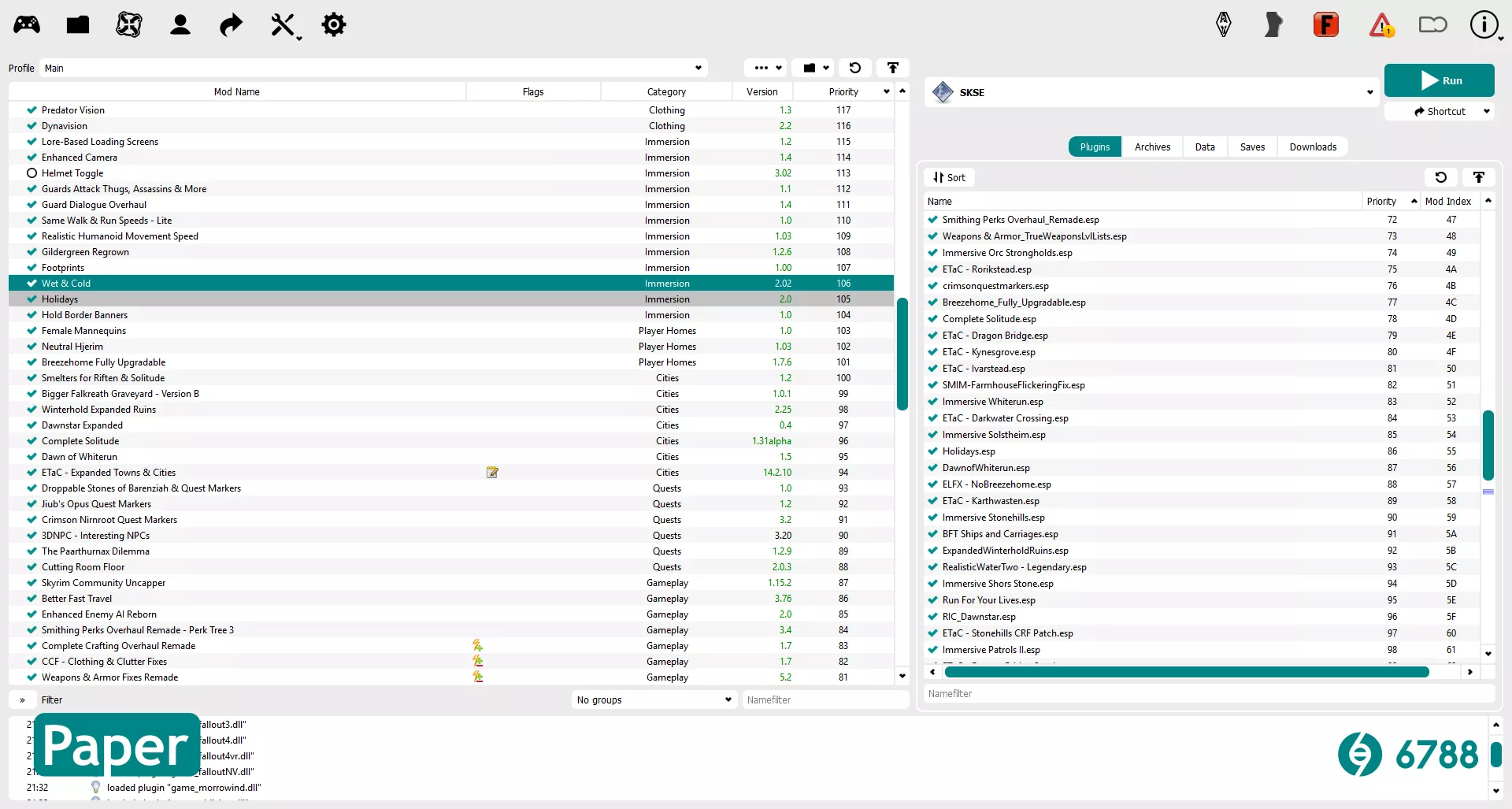Open the SKSE executable dropdown
The image size is (1512, 809).
pyautogui.click(x=1152, y=92)
